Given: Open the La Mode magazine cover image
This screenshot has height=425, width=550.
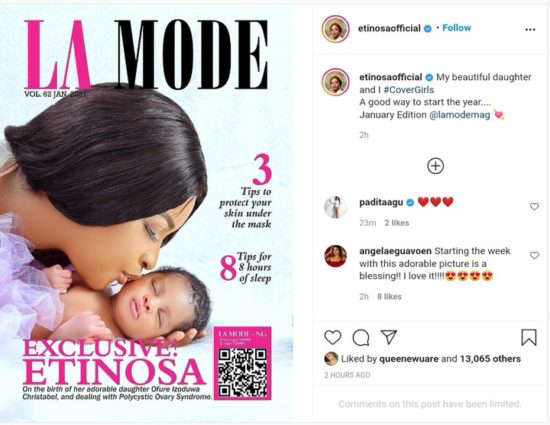Looking at the screenshot, I should pyautogui.click(x=147, y=212).
